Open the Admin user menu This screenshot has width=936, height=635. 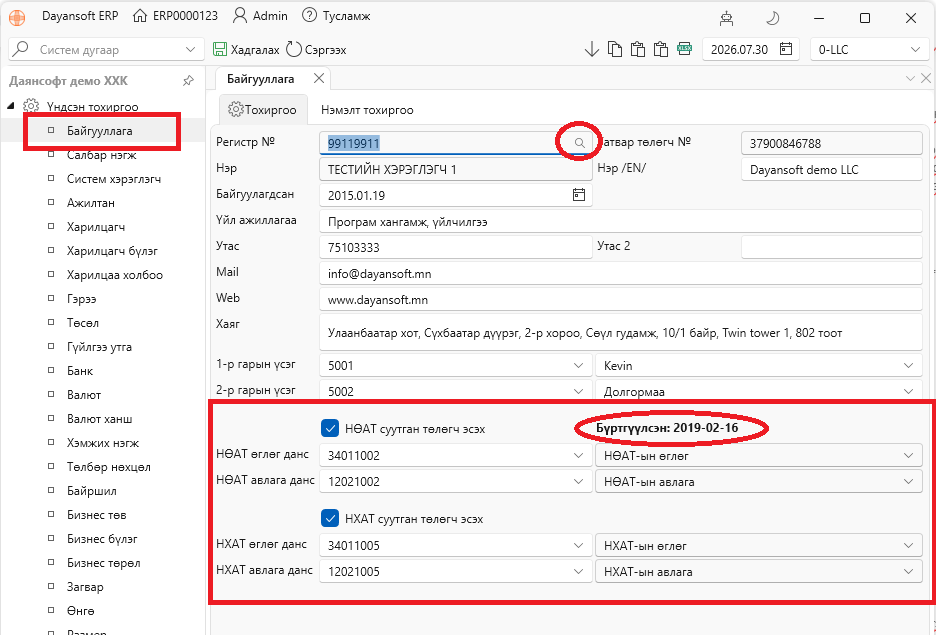pos(260,16)
